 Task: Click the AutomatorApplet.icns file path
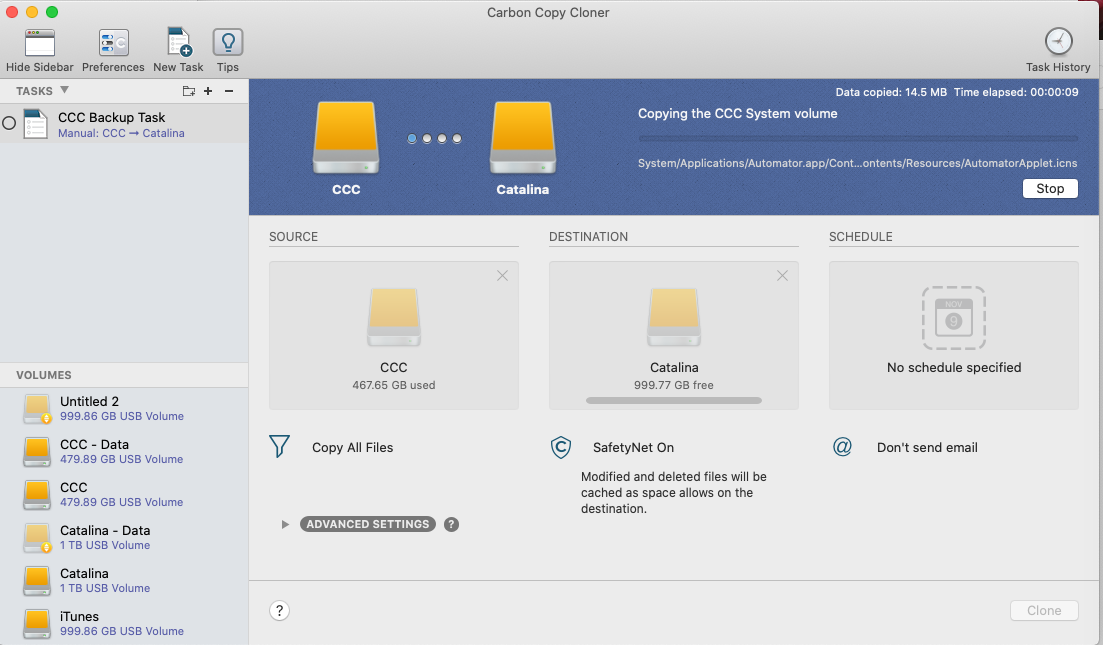857,163
